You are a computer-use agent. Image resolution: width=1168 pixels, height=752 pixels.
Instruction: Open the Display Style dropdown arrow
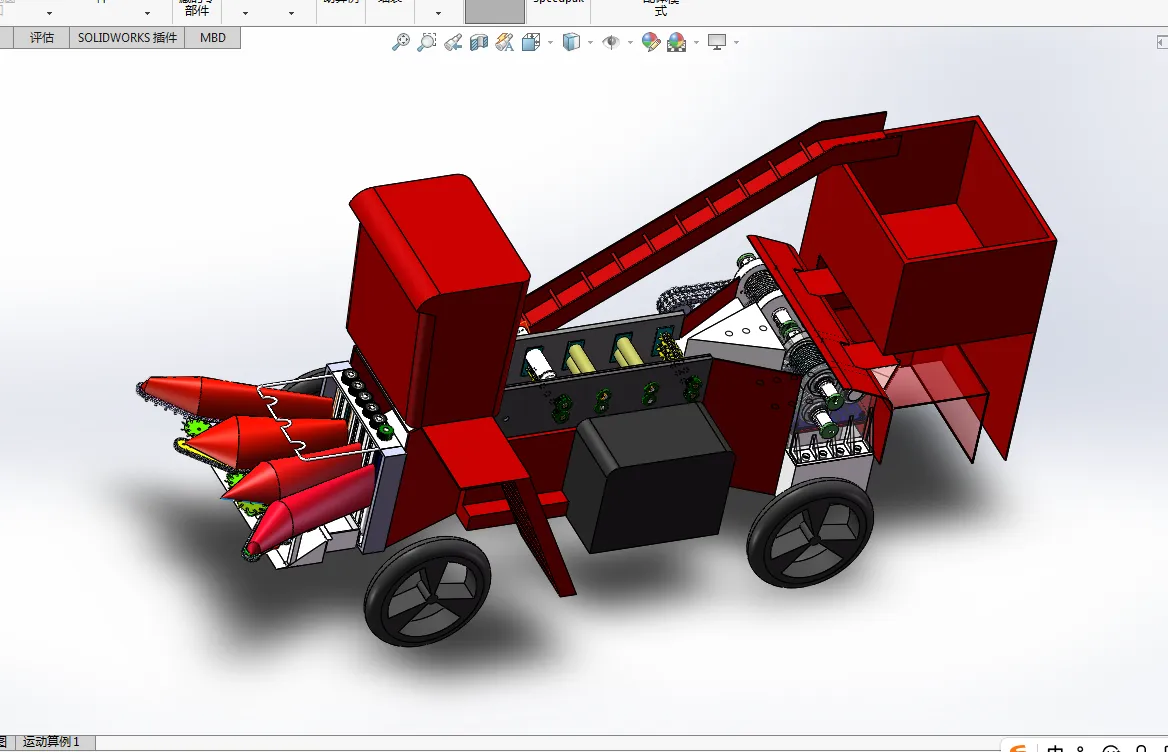pyautogui.click(x=590, y=42)
